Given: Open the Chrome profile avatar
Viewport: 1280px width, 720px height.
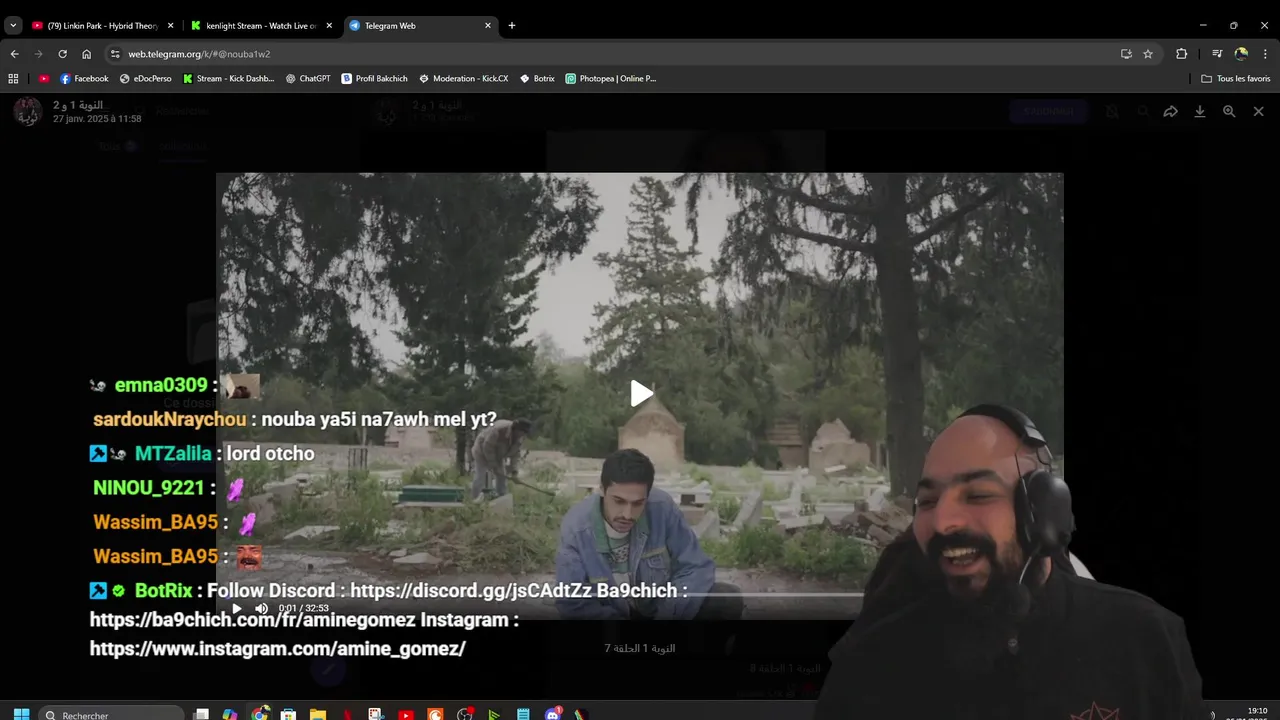Looking at the screenshot, I should click(1241, 54).
